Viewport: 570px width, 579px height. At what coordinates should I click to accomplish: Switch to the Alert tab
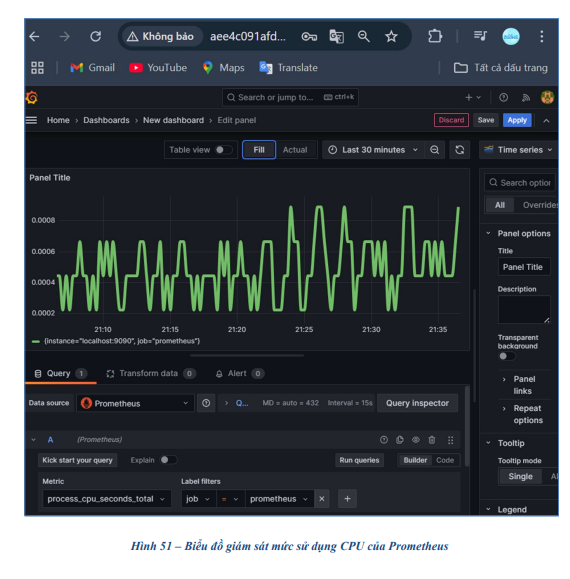239,373
